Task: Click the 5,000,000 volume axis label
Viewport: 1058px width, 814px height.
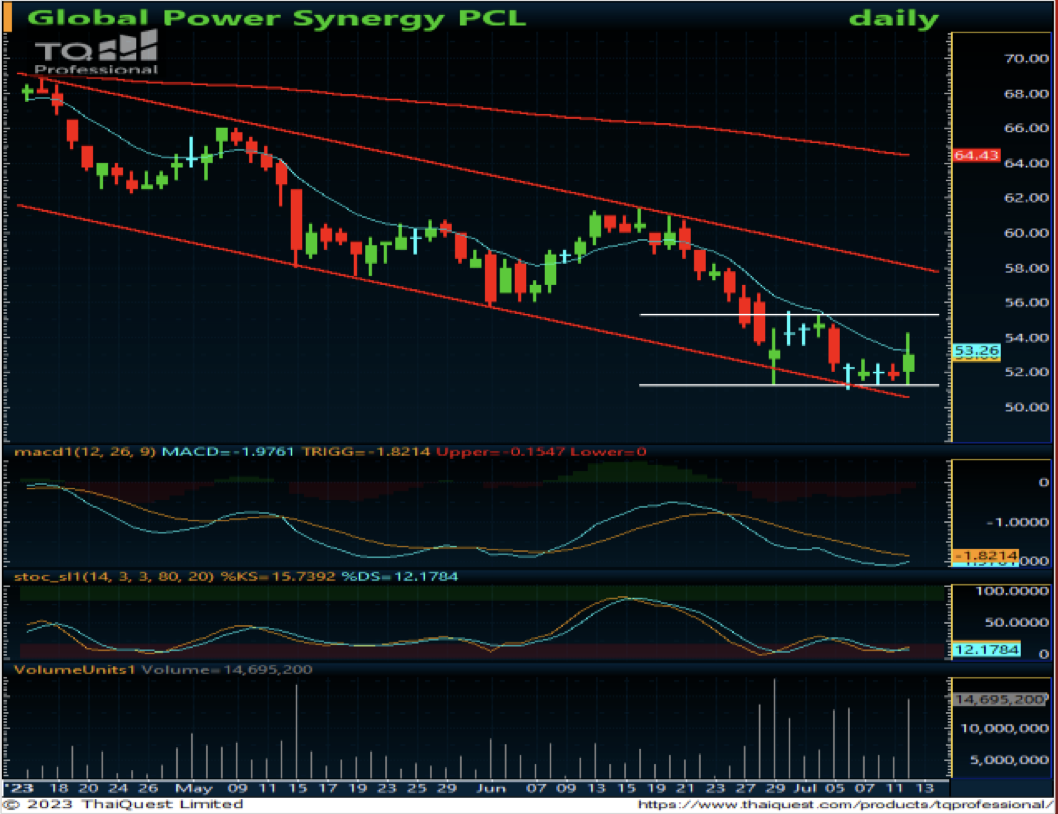Action: pyautogui.click(x=1009, y=760)
